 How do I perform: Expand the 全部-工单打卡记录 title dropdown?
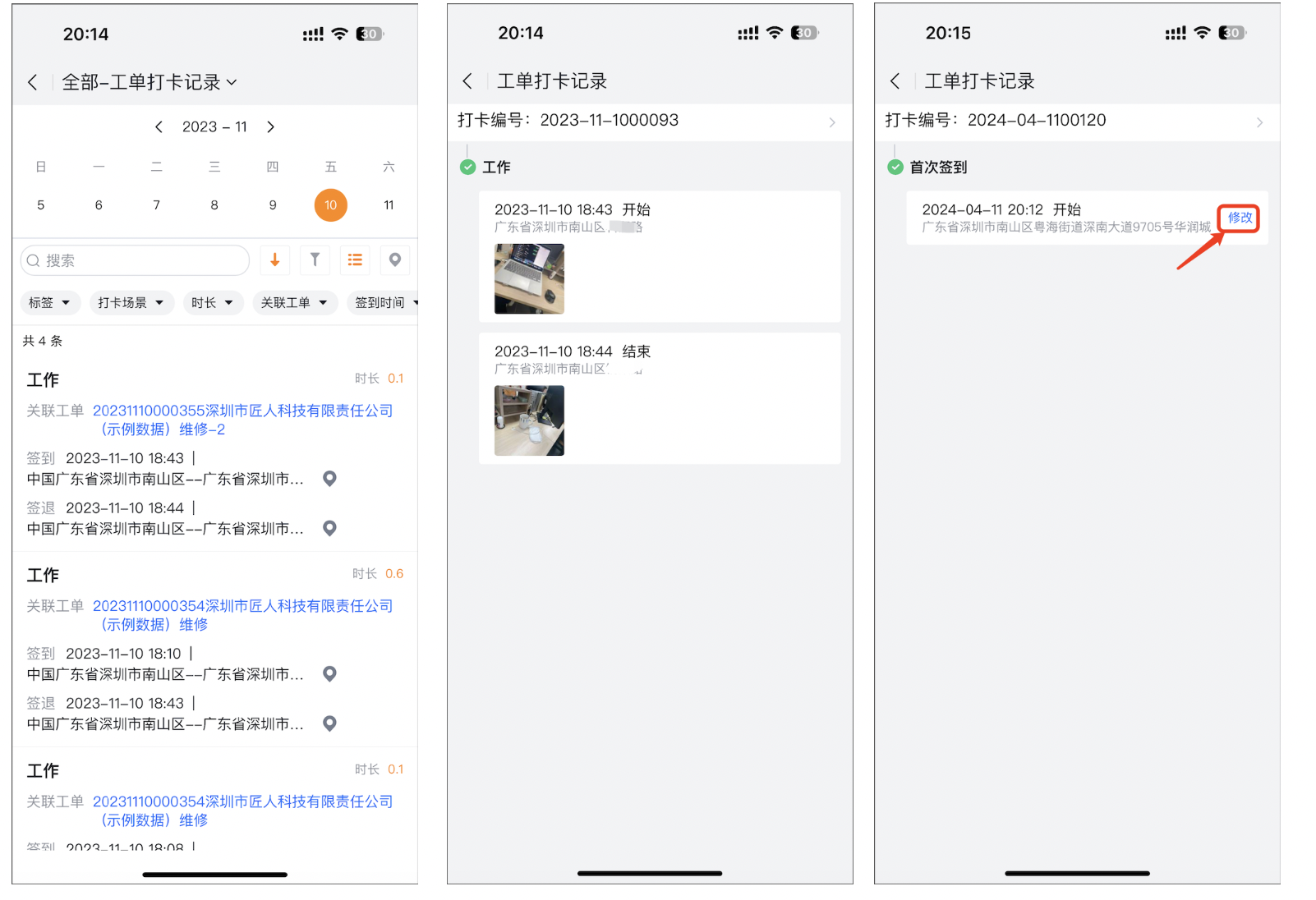232,82
